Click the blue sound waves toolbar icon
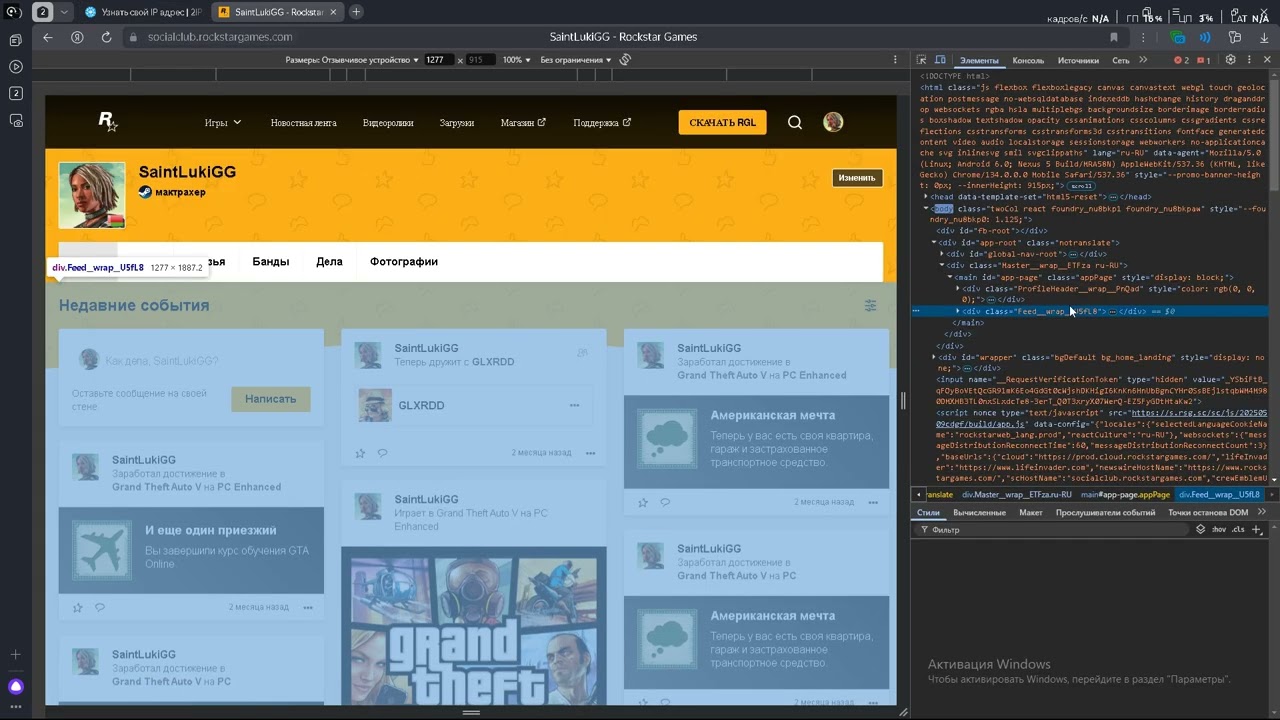Viewport: 1280px width, 720px height. (1205, 37)
